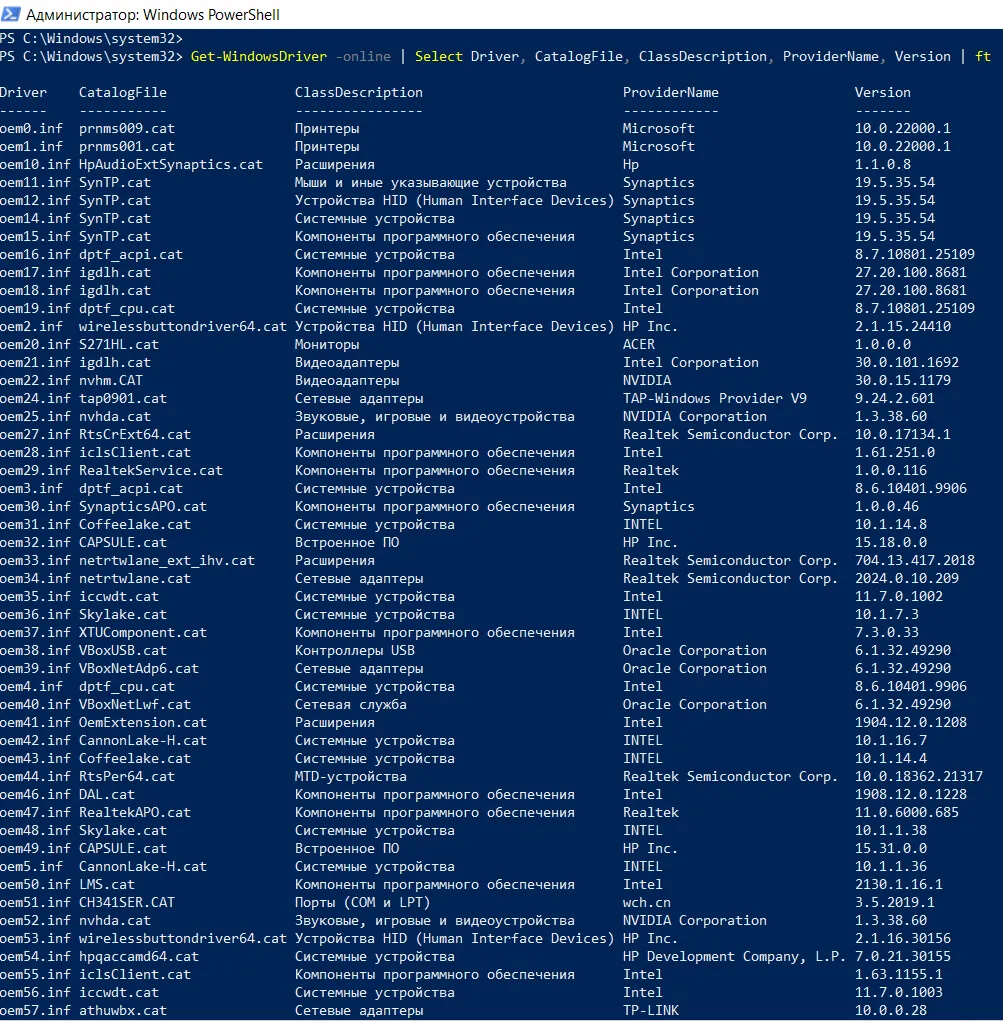Click version '2024.0.10.209'
The width and height of the screenshot is (1003, 1021).
click(907, 579)
